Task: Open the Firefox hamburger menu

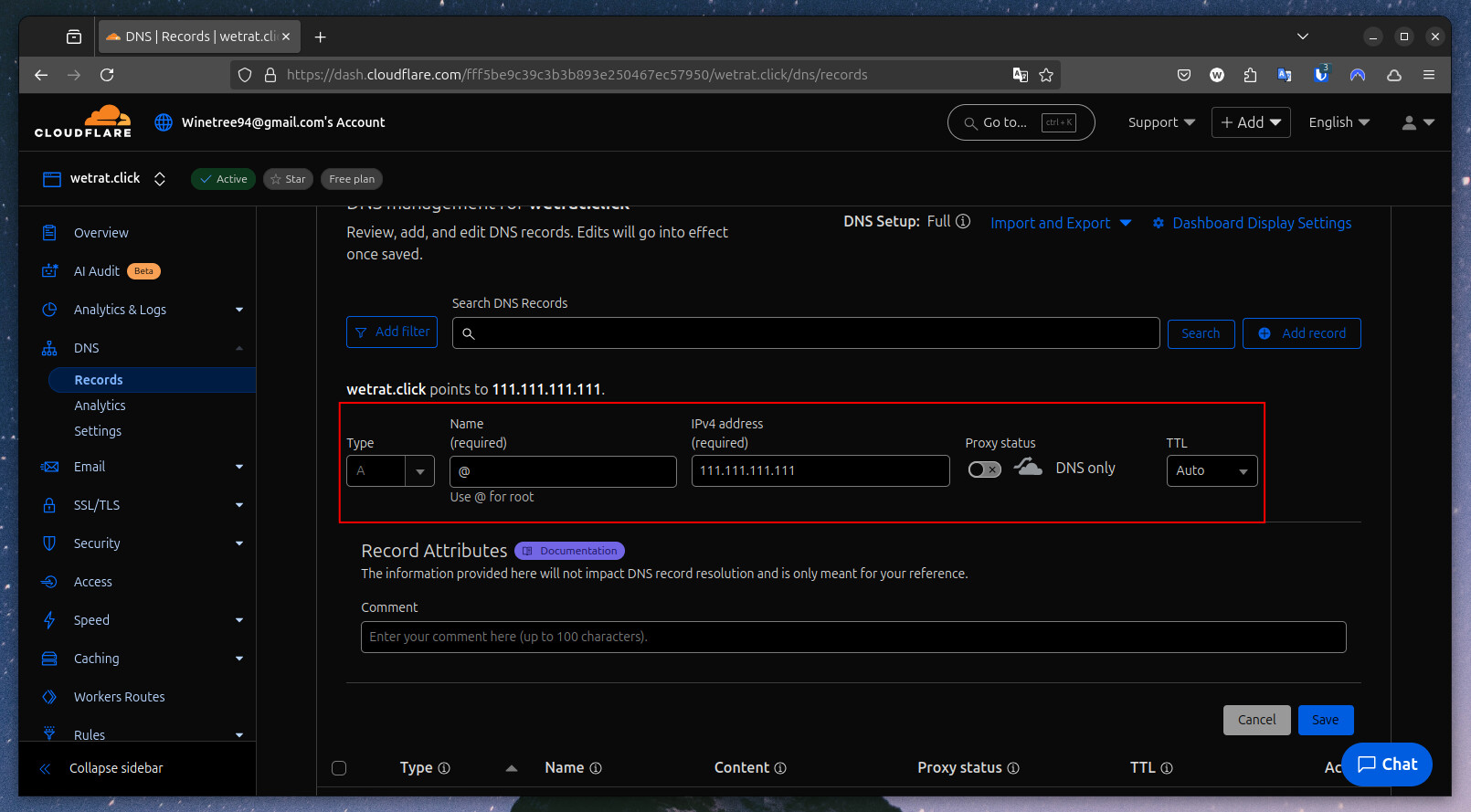Action: [x=1429, y=75]
